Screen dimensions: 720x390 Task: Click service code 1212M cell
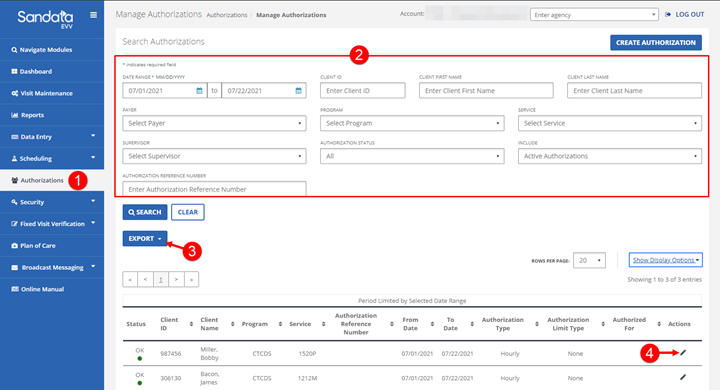307,378
